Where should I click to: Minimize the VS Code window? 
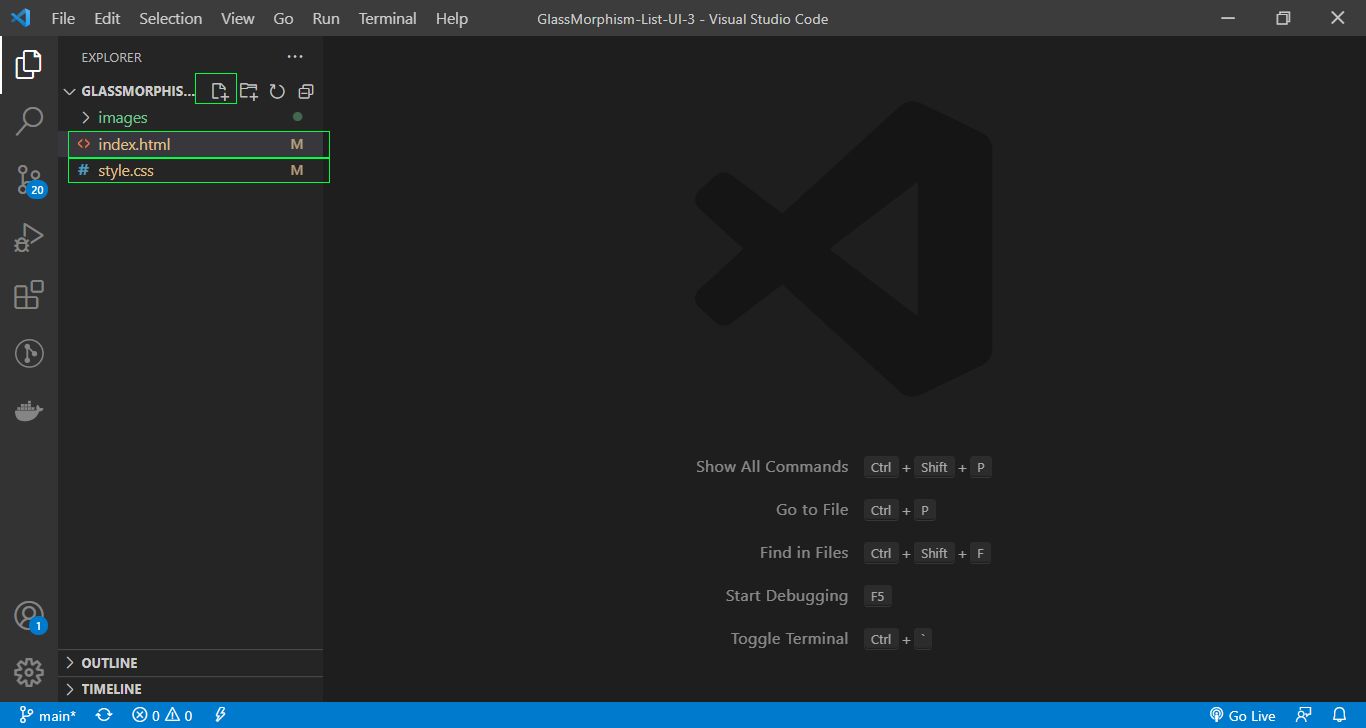pos(1229,18)
